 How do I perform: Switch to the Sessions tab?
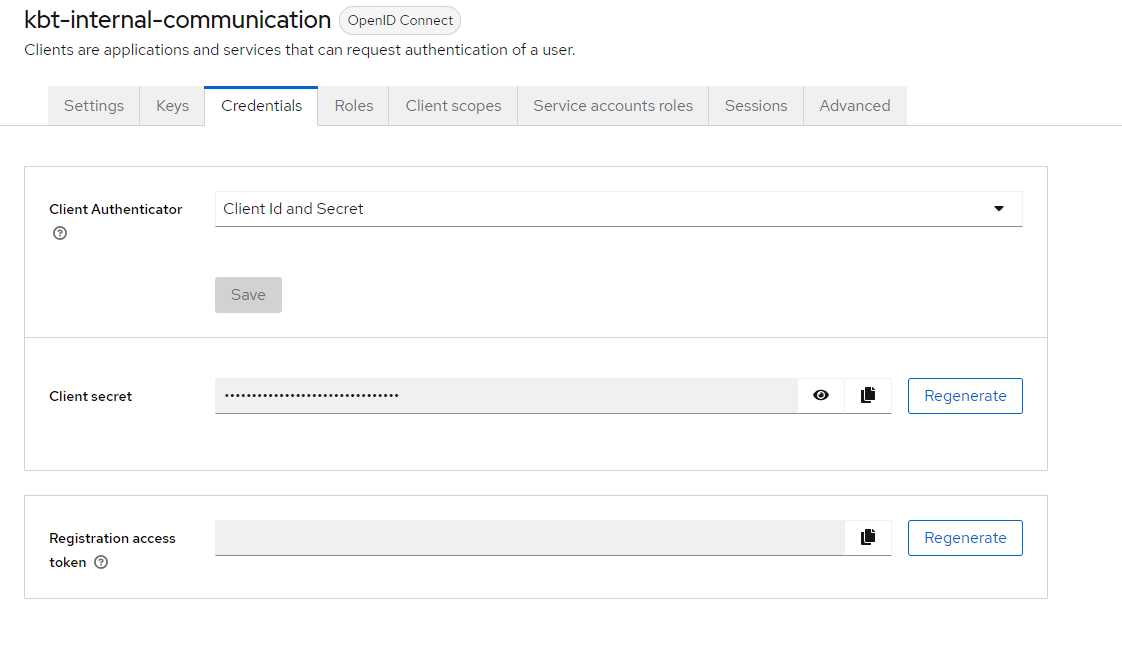[756, 106]
